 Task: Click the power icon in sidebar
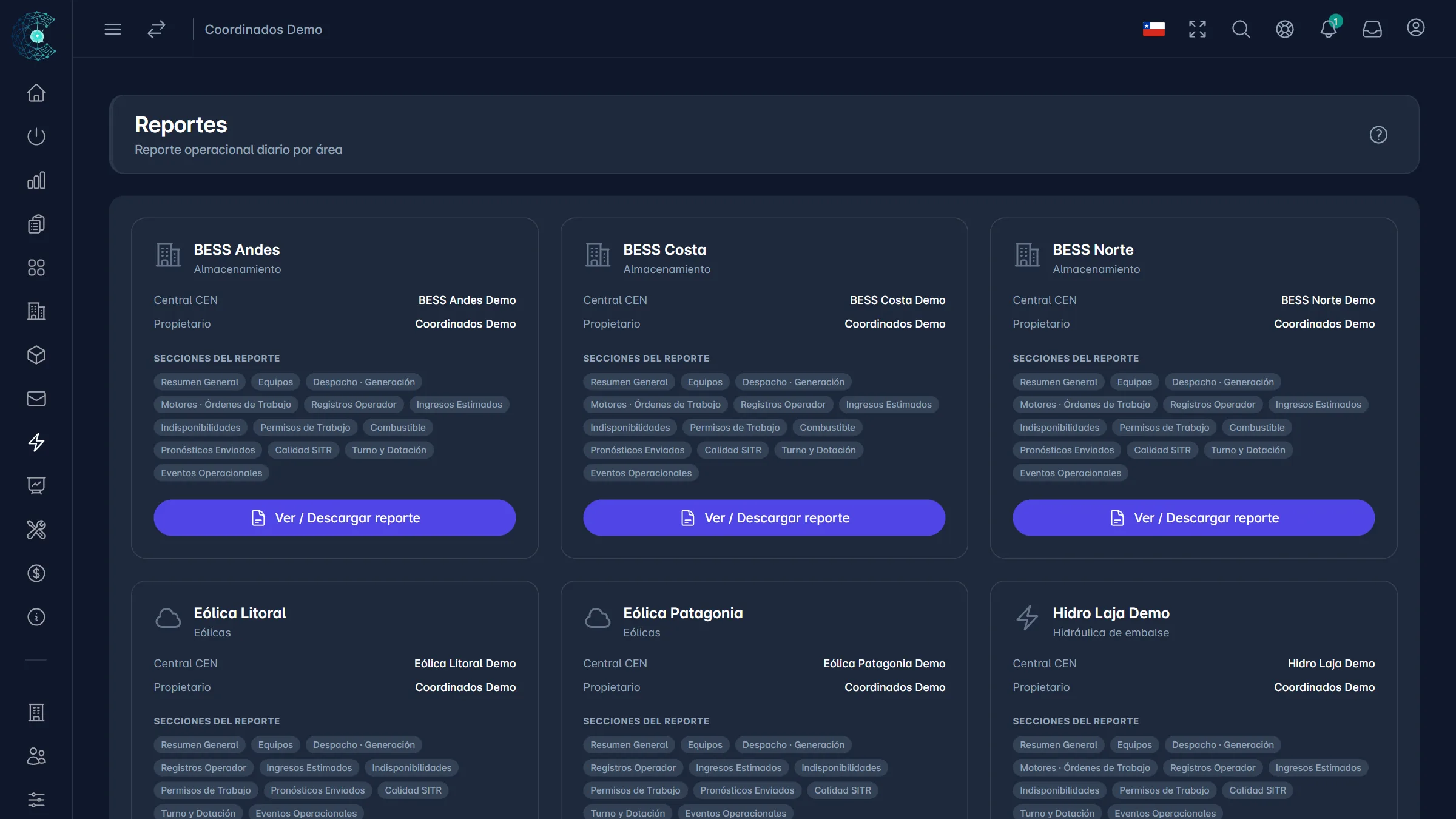(x=36, y=136)
